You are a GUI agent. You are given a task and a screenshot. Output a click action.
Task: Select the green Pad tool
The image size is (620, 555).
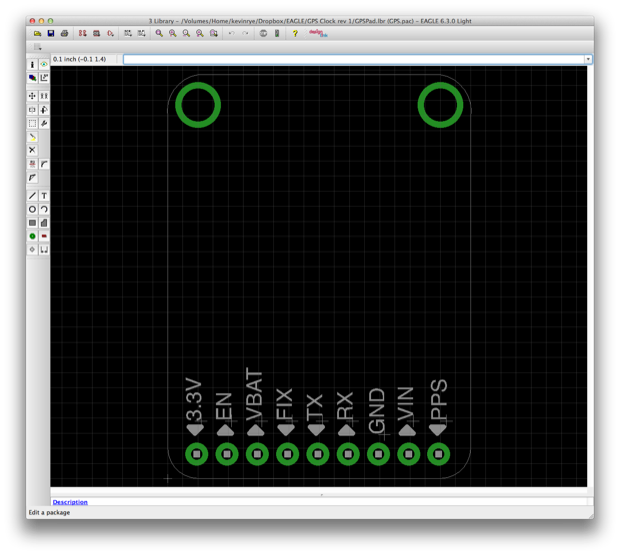(32, 236)
